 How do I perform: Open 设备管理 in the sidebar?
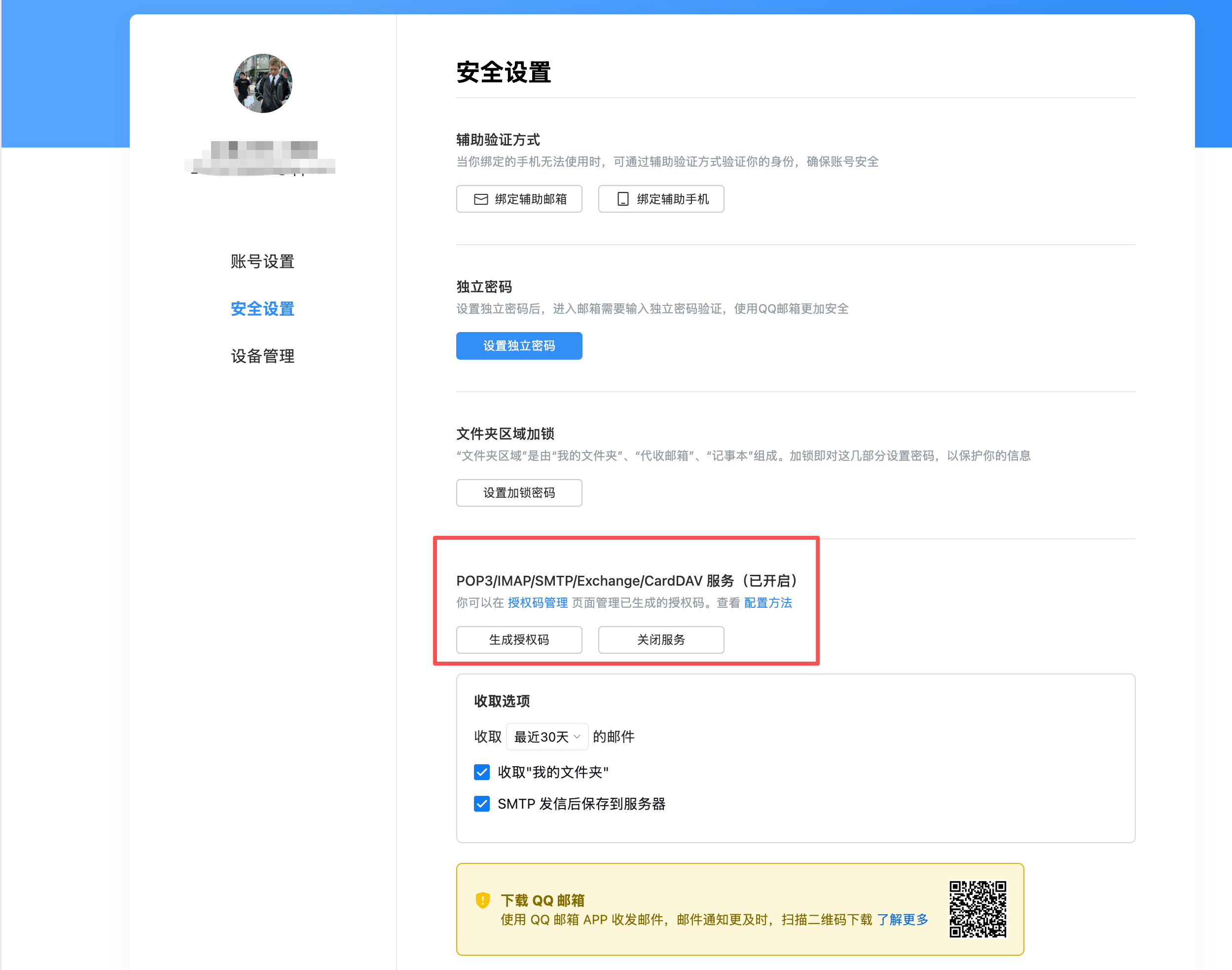click(263, 357)
